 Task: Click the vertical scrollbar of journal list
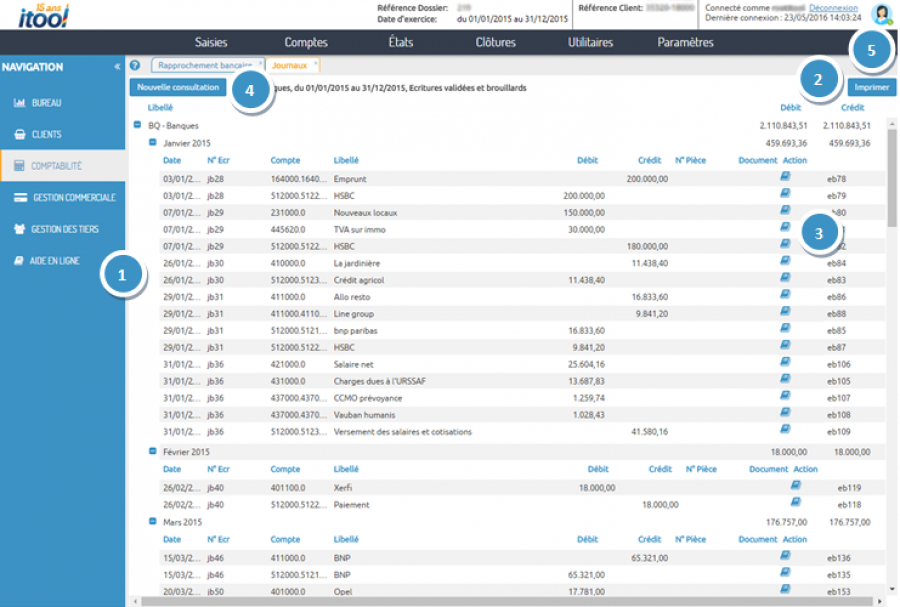[x=890, y=180]
